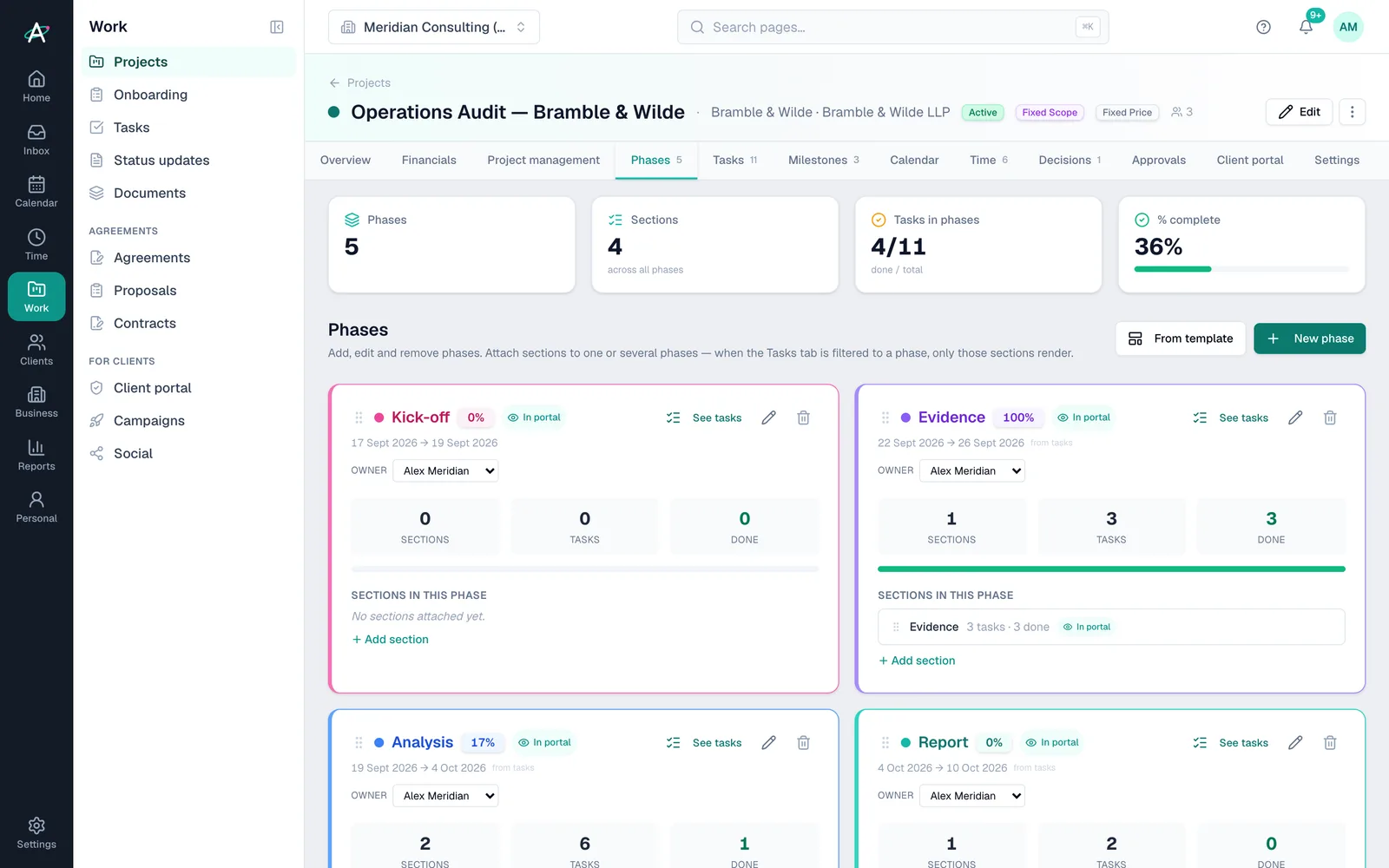The height and width of the screenshot is (868, 1389).
Task: Add section to the Kick-off phase
Action: [x=390, y=639]
